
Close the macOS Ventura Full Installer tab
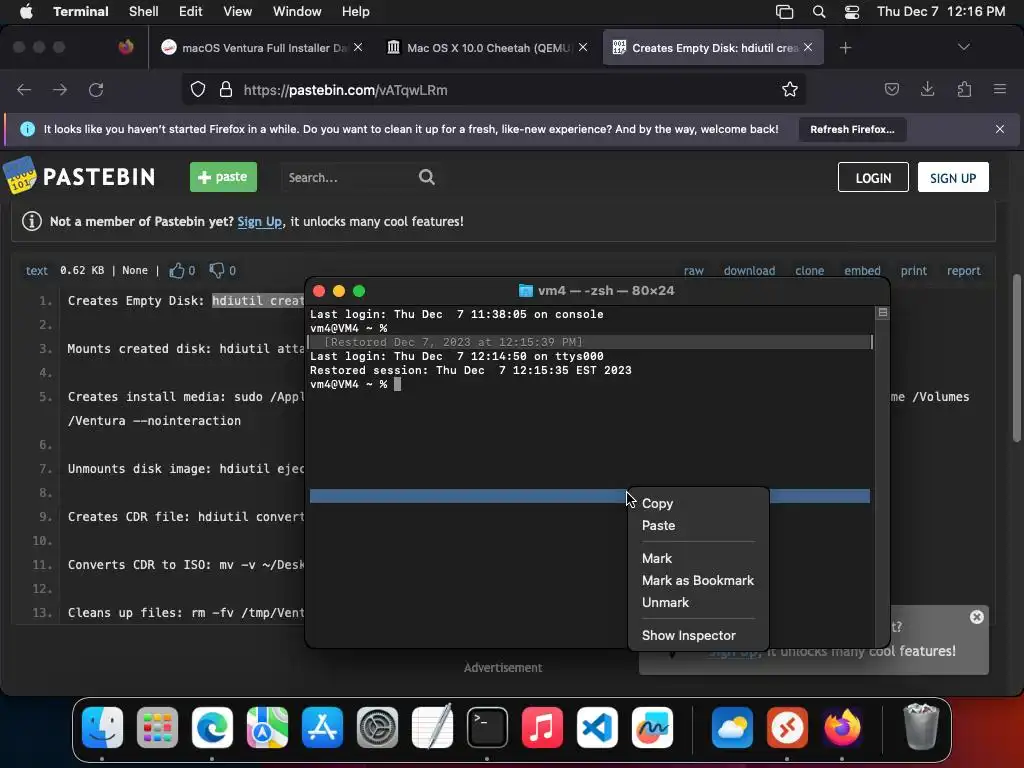[x=358, y=47]
